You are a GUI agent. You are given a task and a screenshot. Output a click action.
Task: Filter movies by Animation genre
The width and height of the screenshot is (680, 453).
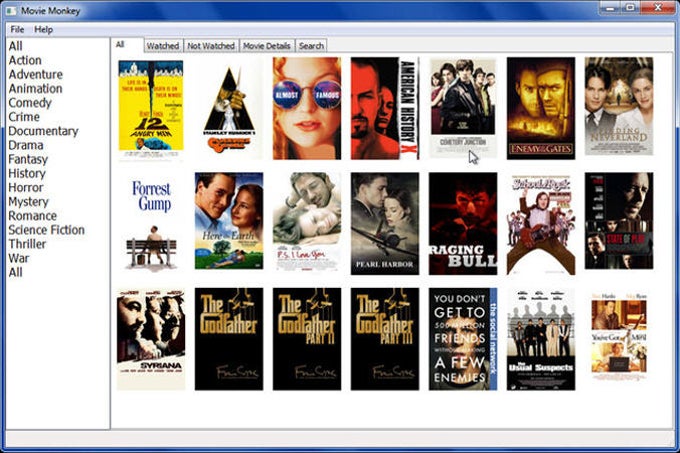(x=36, y=88)
